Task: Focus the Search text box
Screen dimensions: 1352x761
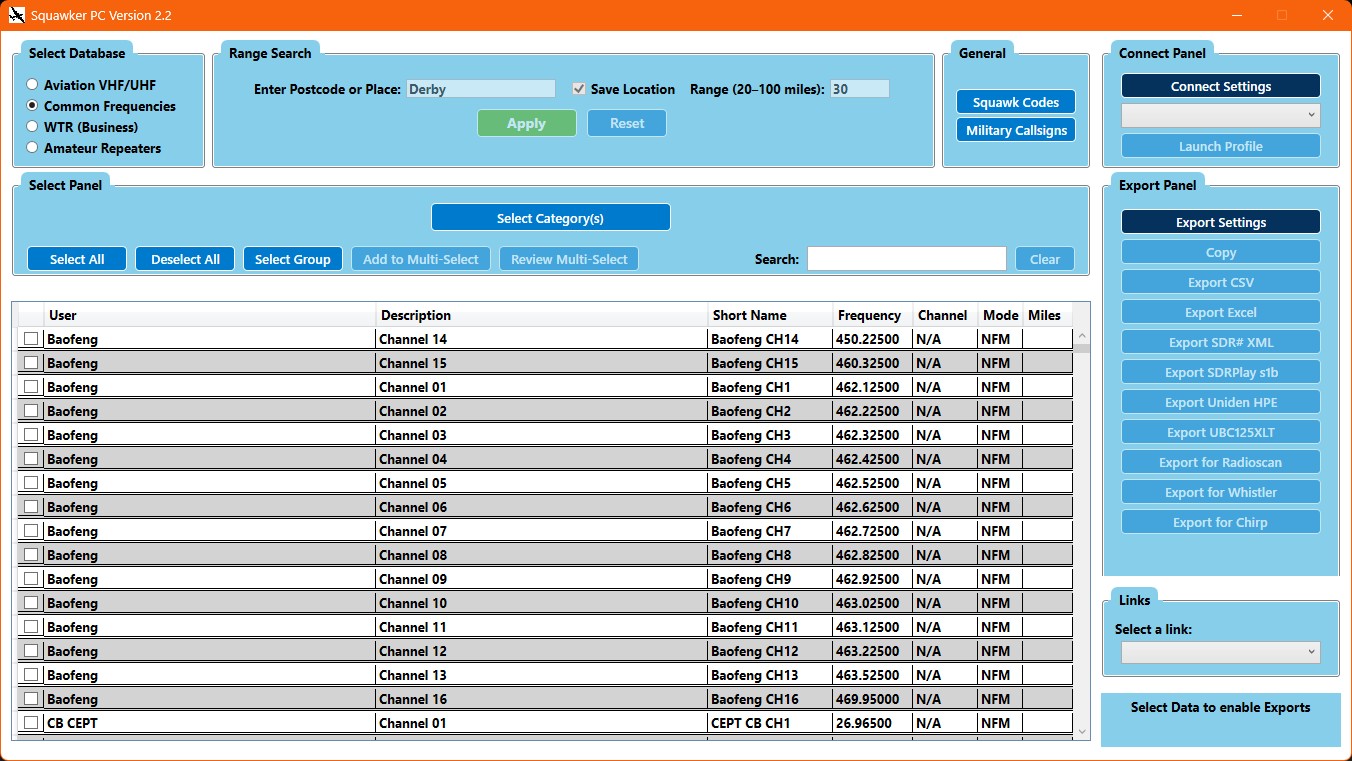Action: tap(907, 259)
